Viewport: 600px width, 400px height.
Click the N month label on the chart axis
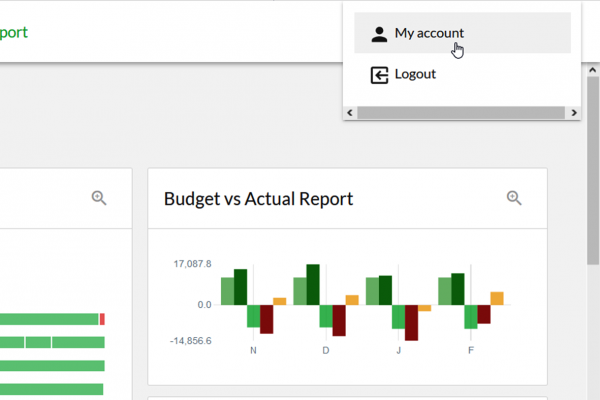coord(253,350)
